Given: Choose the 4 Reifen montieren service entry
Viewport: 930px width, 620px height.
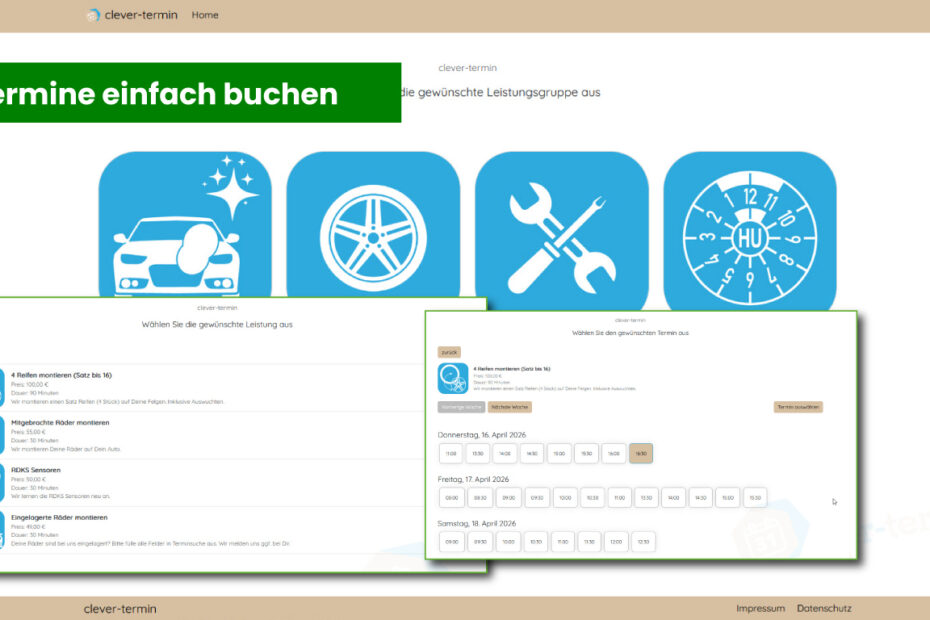Looking at the screenshot, I should point(62,375).
